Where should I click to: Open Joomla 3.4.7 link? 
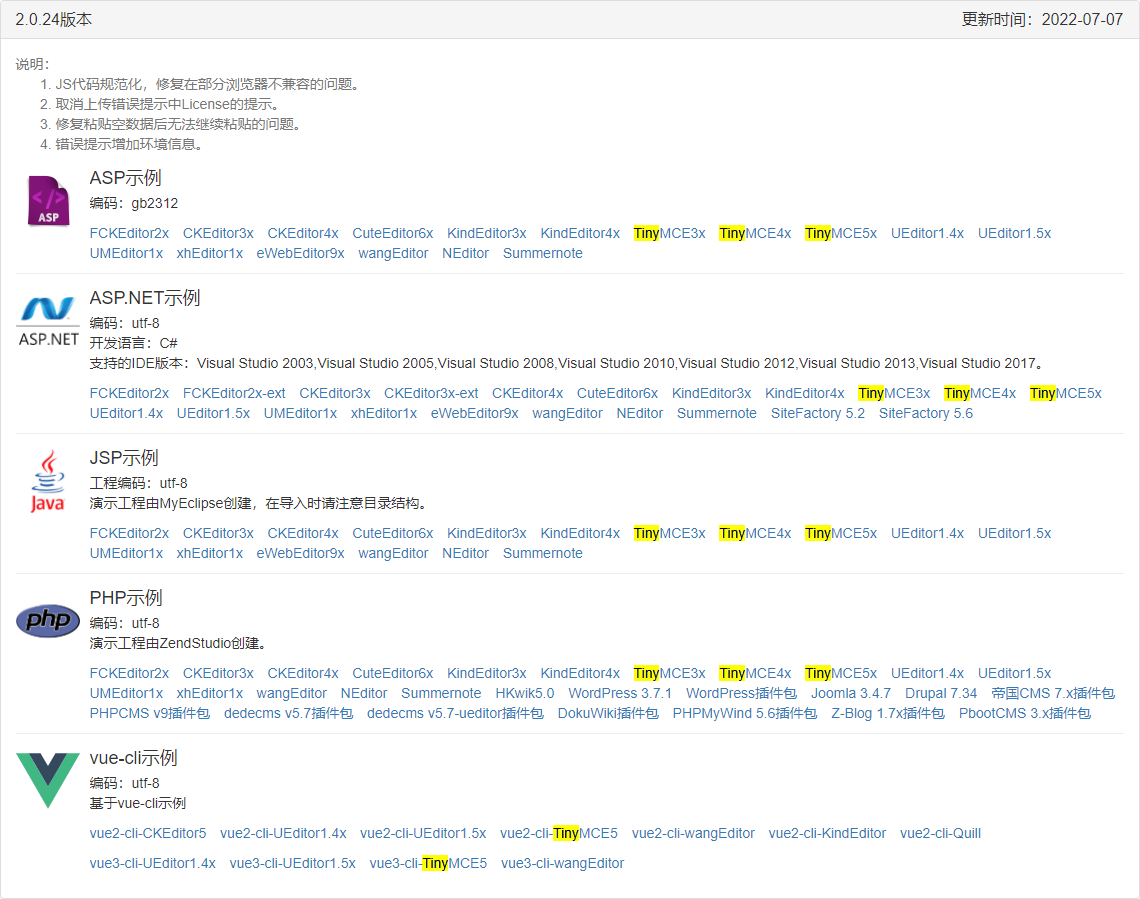coord(851,693)
